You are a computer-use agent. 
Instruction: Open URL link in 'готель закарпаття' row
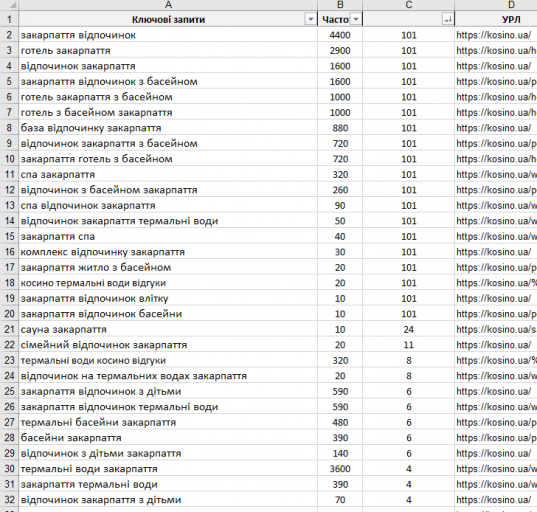(496, 51)
